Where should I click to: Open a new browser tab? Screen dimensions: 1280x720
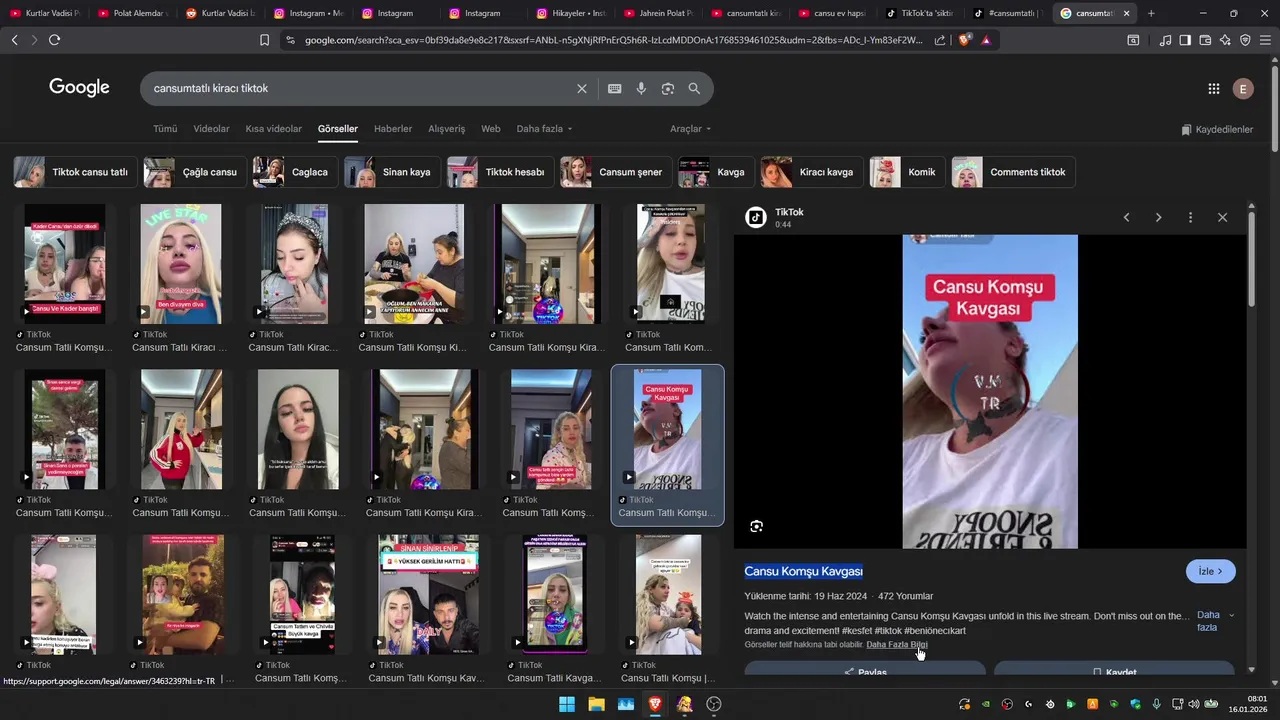tap(1151, 13)
